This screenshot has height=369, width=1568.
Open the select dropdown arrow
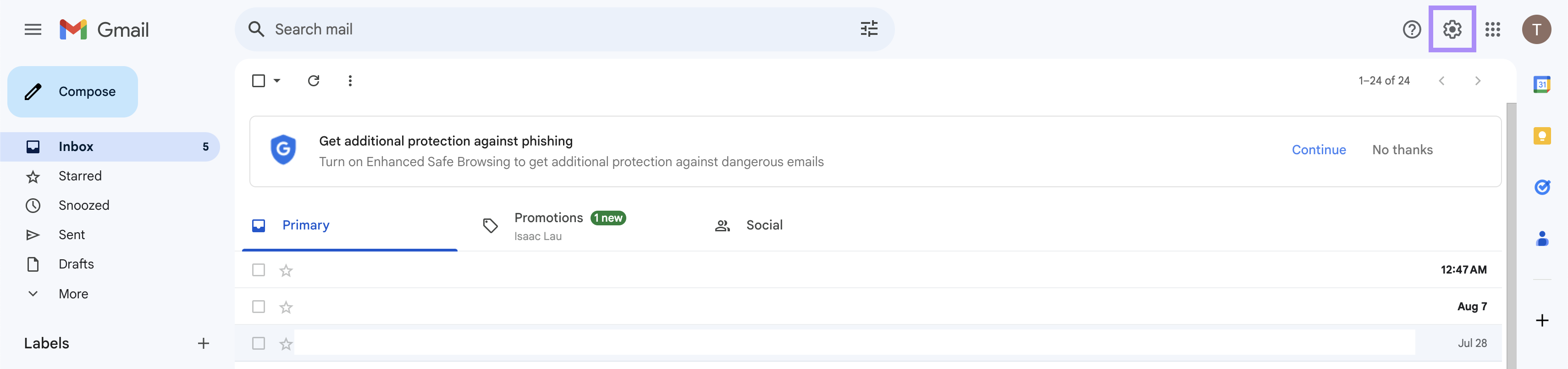coord(277,81)
